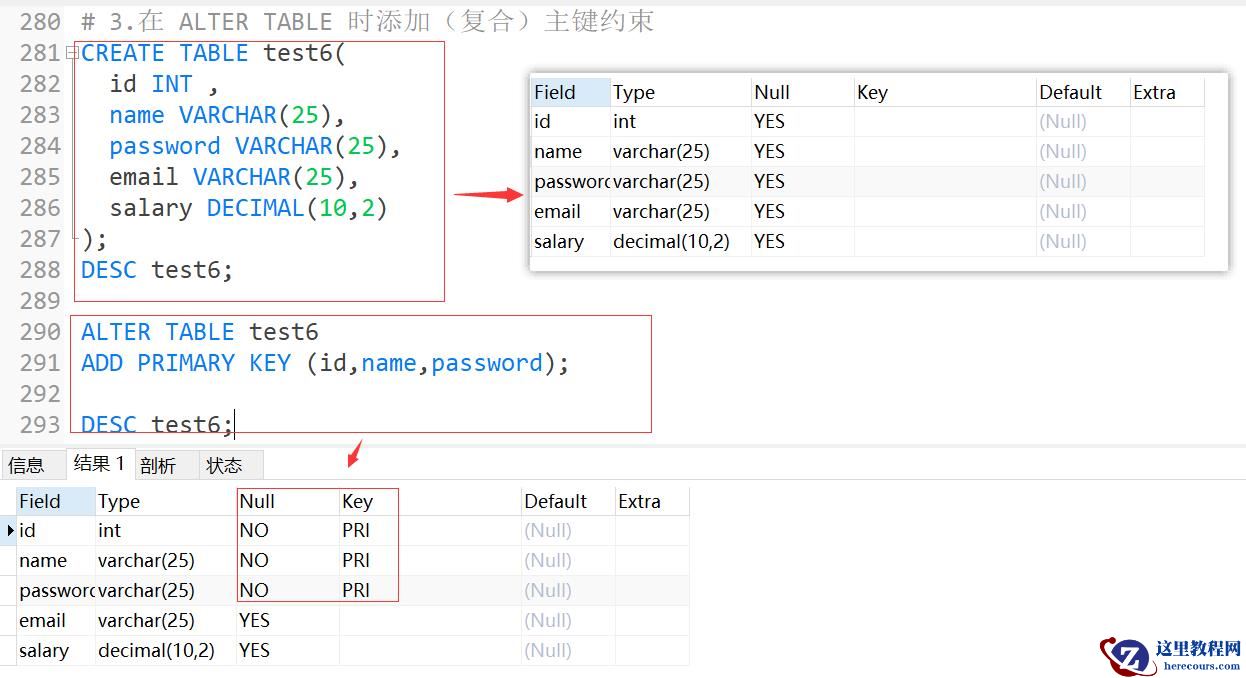Click line number 289 in the gutter
The height and width of the screenshot is (678, 1246).
click(x=40, y=301)
